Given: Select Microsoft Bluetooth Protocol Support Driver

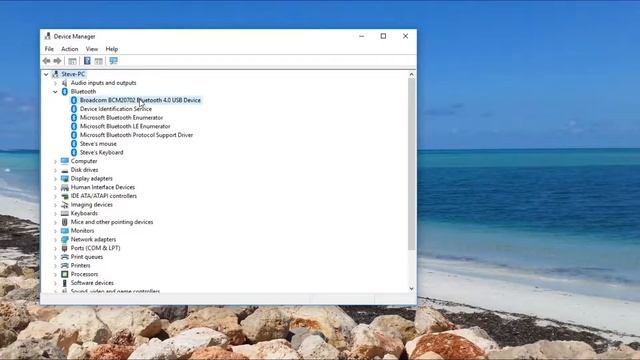Looking at the screenshot, I should coord(136,135).
